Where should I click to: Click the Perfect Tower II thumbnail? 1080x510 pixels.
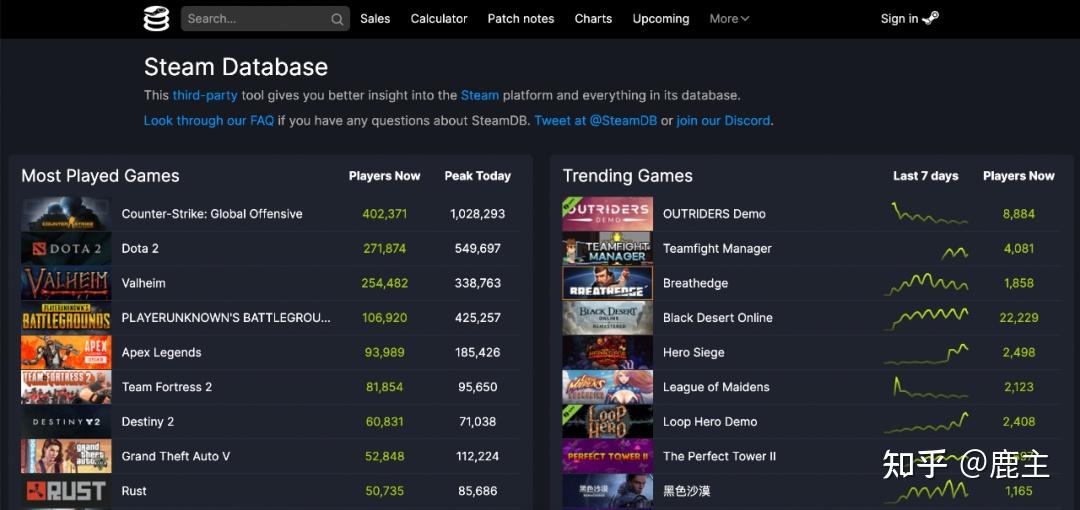click(x=608, y=456)
